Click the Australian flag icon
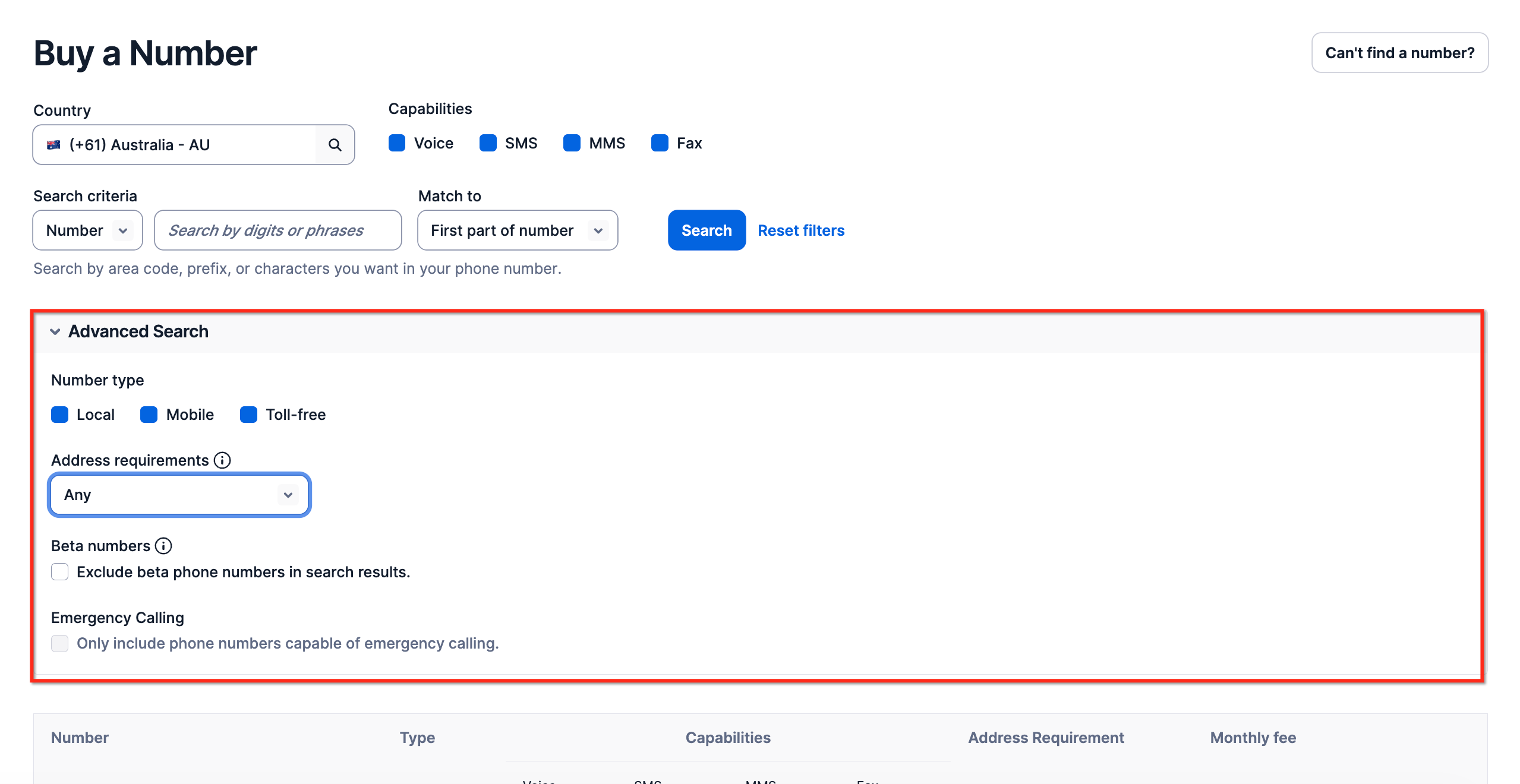This screenshot has width=1520, height=784. pos(53,145)
